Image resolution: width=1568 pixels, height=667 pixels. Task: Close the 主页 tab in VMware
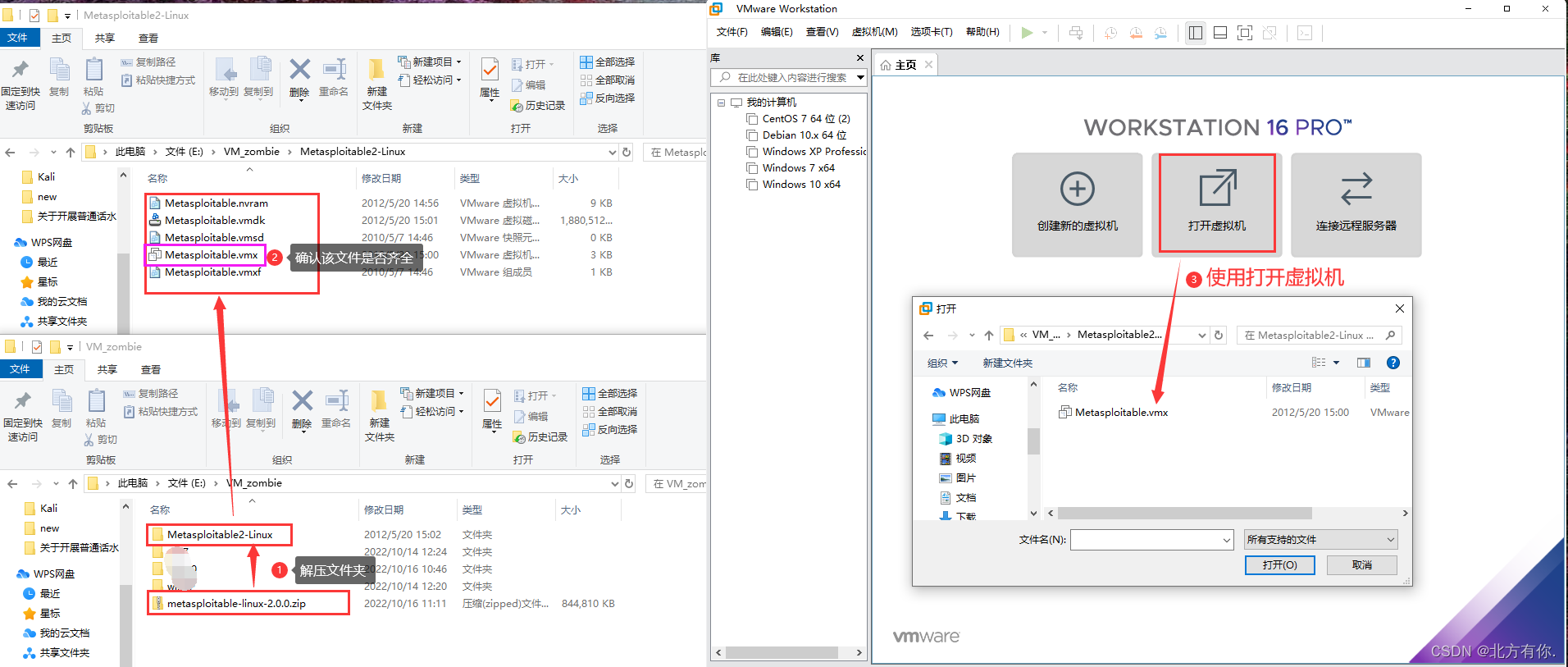point(928,65)
